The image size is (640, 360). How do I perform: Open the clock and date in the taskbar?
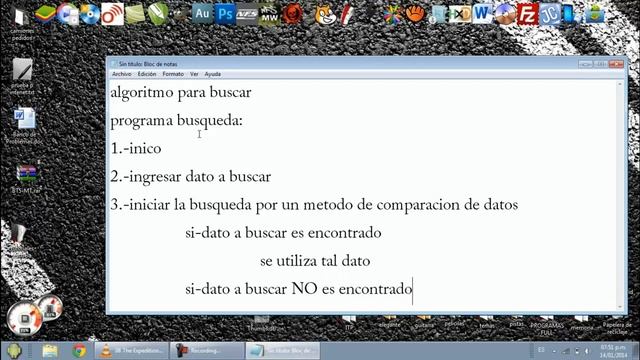click(x=613, y=351)
